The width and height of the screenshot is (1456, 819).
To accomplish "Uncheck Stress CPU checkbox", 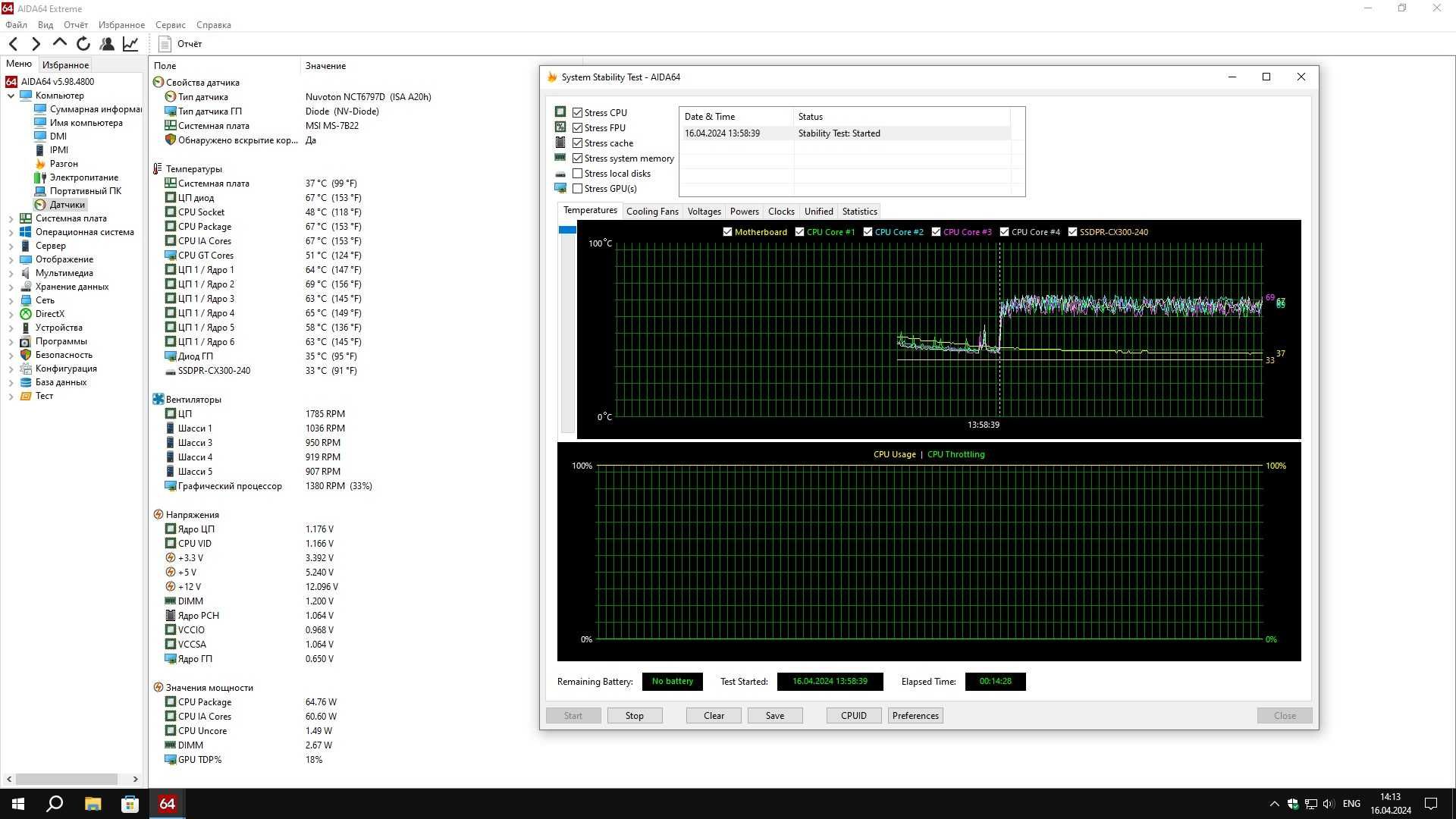I will (578, 112).
